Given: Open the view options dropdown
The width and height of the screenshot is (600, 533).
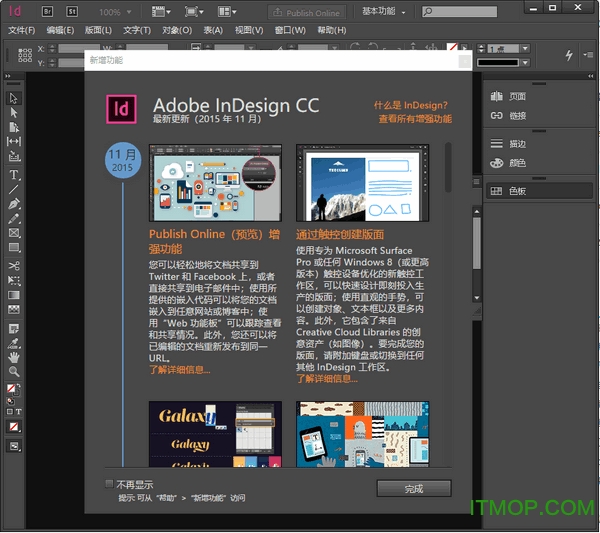Looking at the screenshot, I should click(x=161, y=12).
